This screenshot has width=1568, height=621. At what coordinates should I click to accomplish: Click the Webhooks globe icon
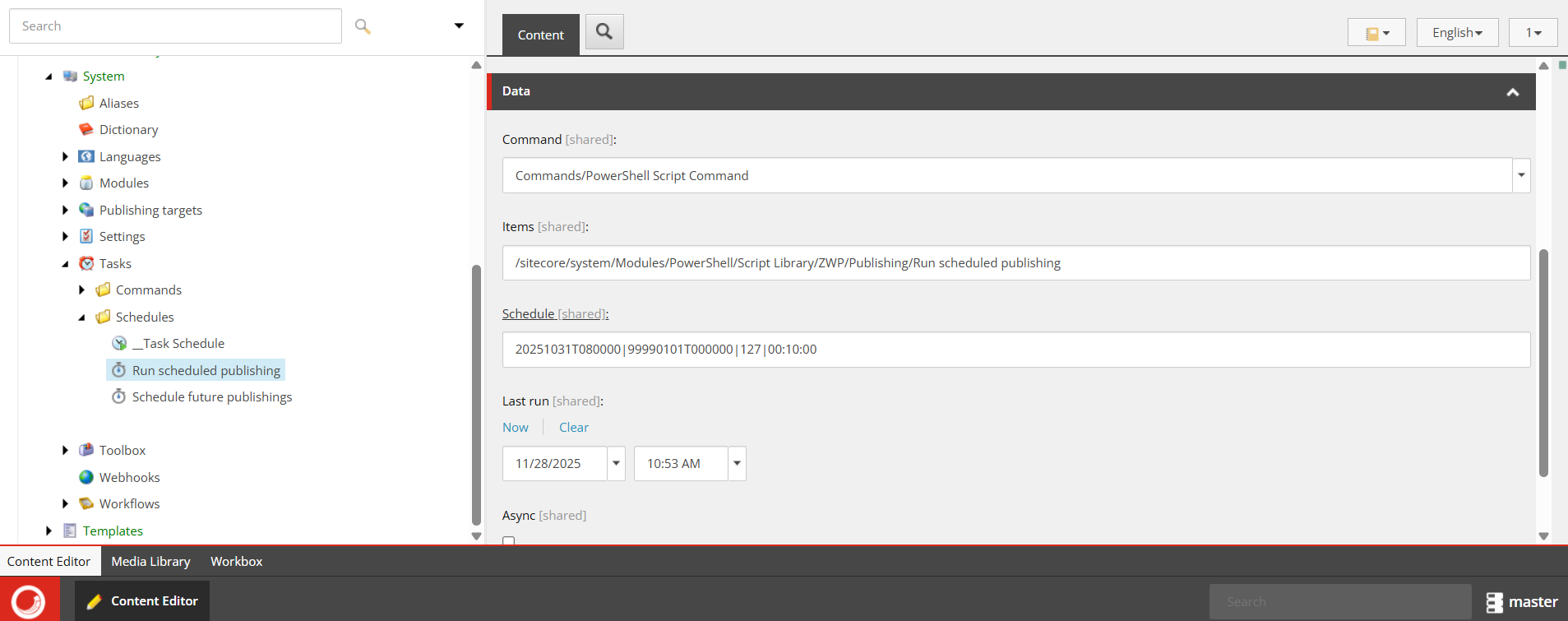(86, 477)
